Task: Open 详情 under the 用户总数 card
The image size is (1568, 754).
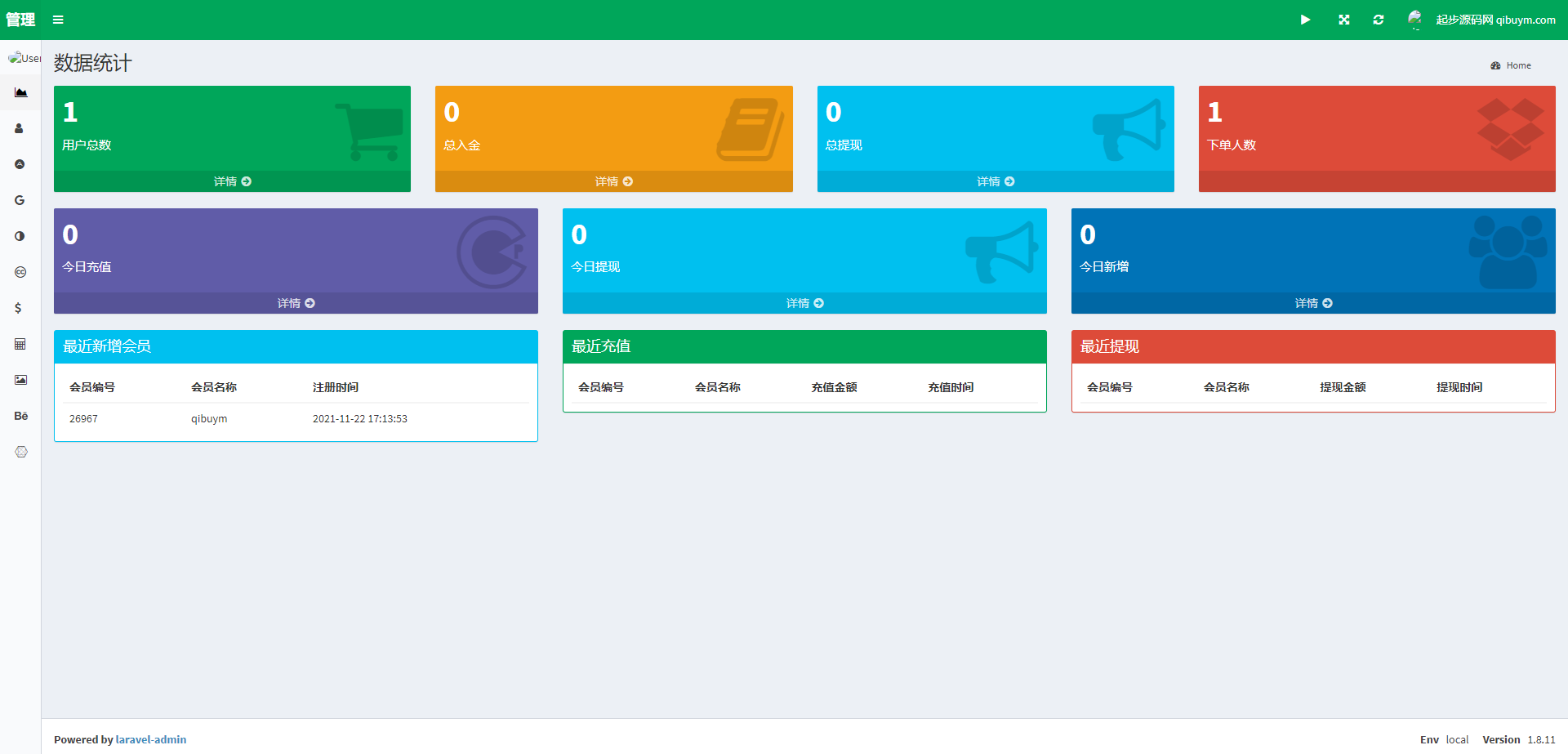Action: [232, 181]
